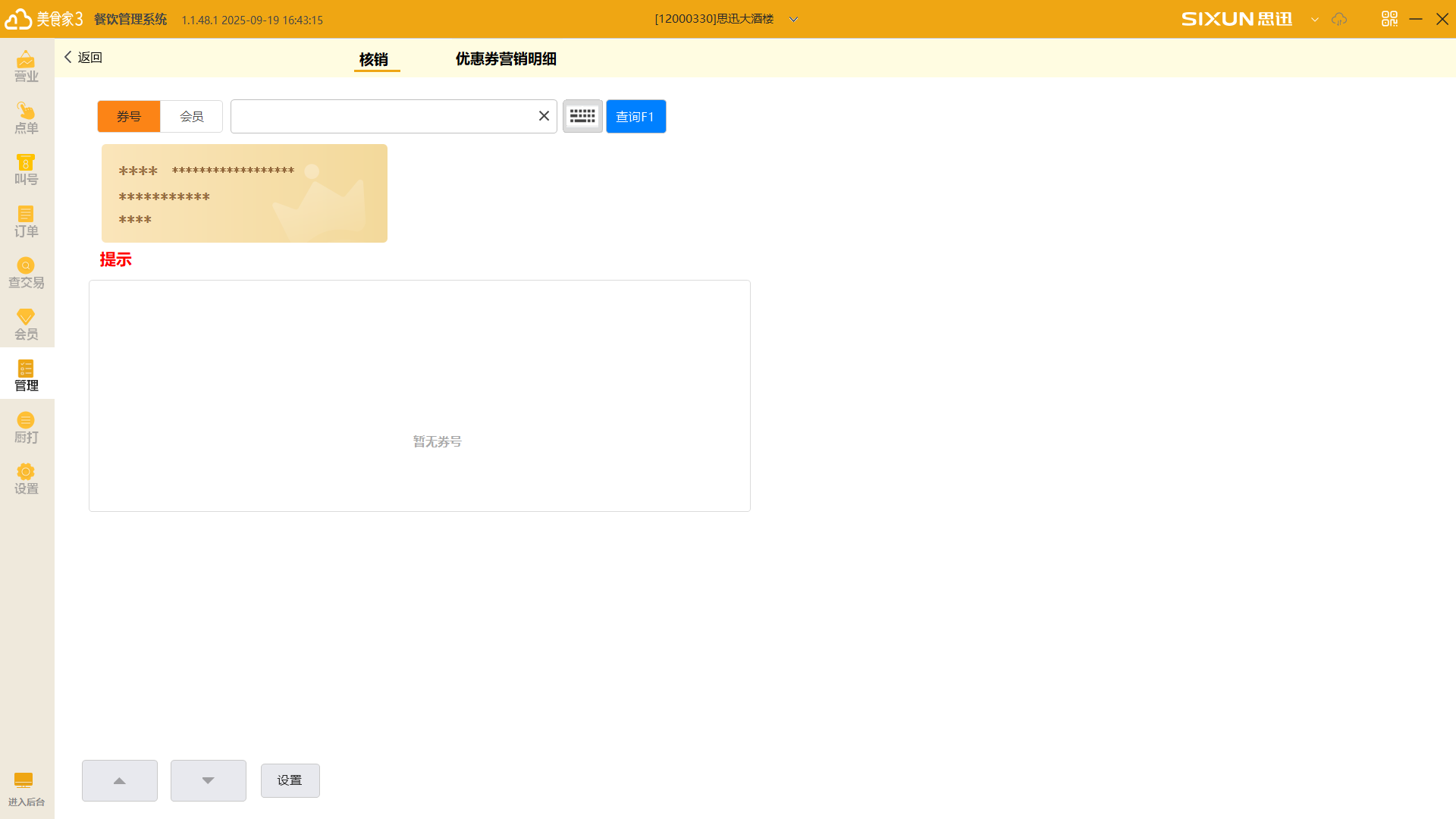1456x819 pixels.
Task: Open the 查交易 transaction search icon
Action: (x=27, y=272)
